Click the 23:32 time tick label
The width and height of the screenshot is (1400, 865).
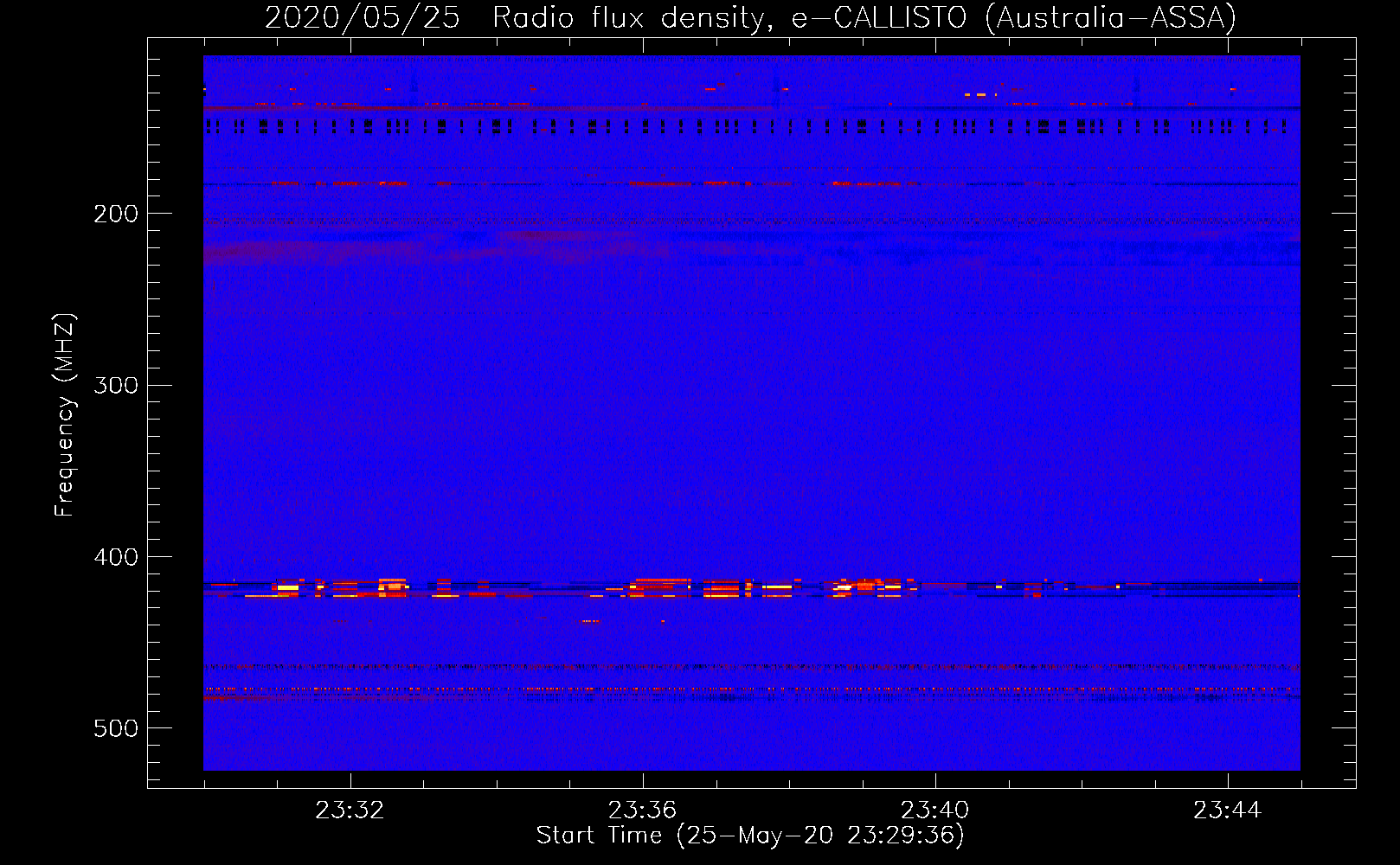pos(350,811)
